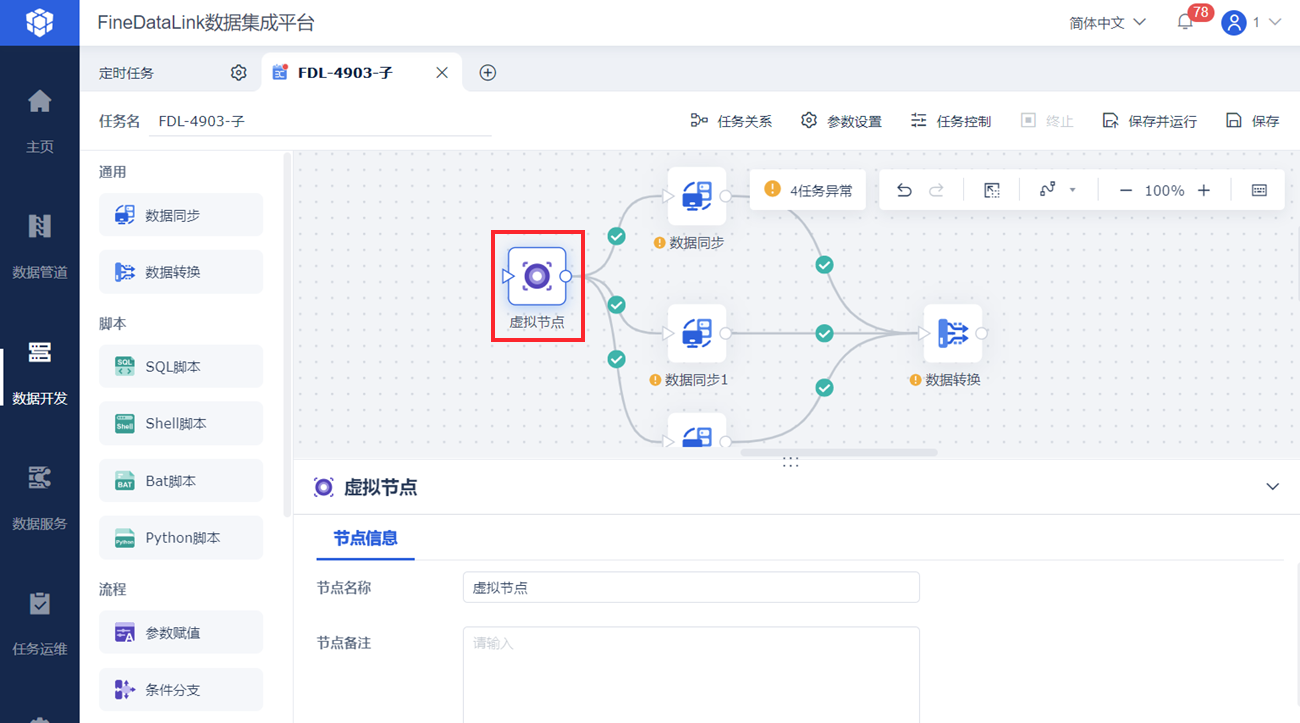The width and height of the screenshot is (1300, 723).
Task: Open 数据服务 in the sidebar
Action: 40,496
